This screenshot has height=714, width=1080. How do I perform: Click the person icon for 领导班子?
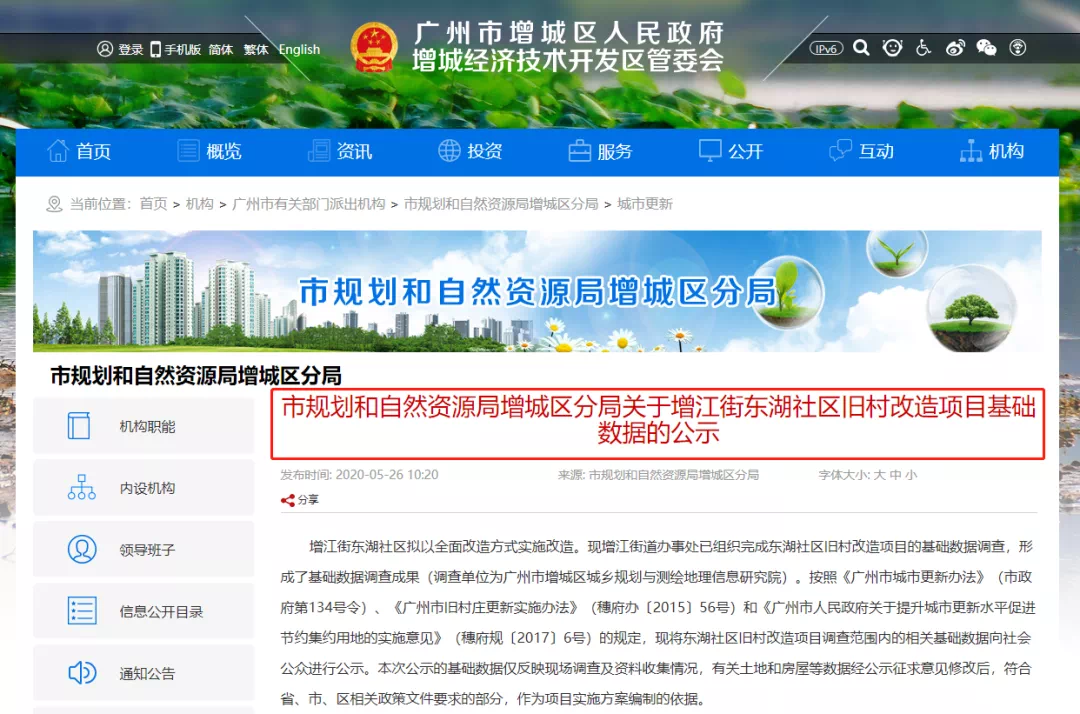pyautogui.click(x=82, y=549)
